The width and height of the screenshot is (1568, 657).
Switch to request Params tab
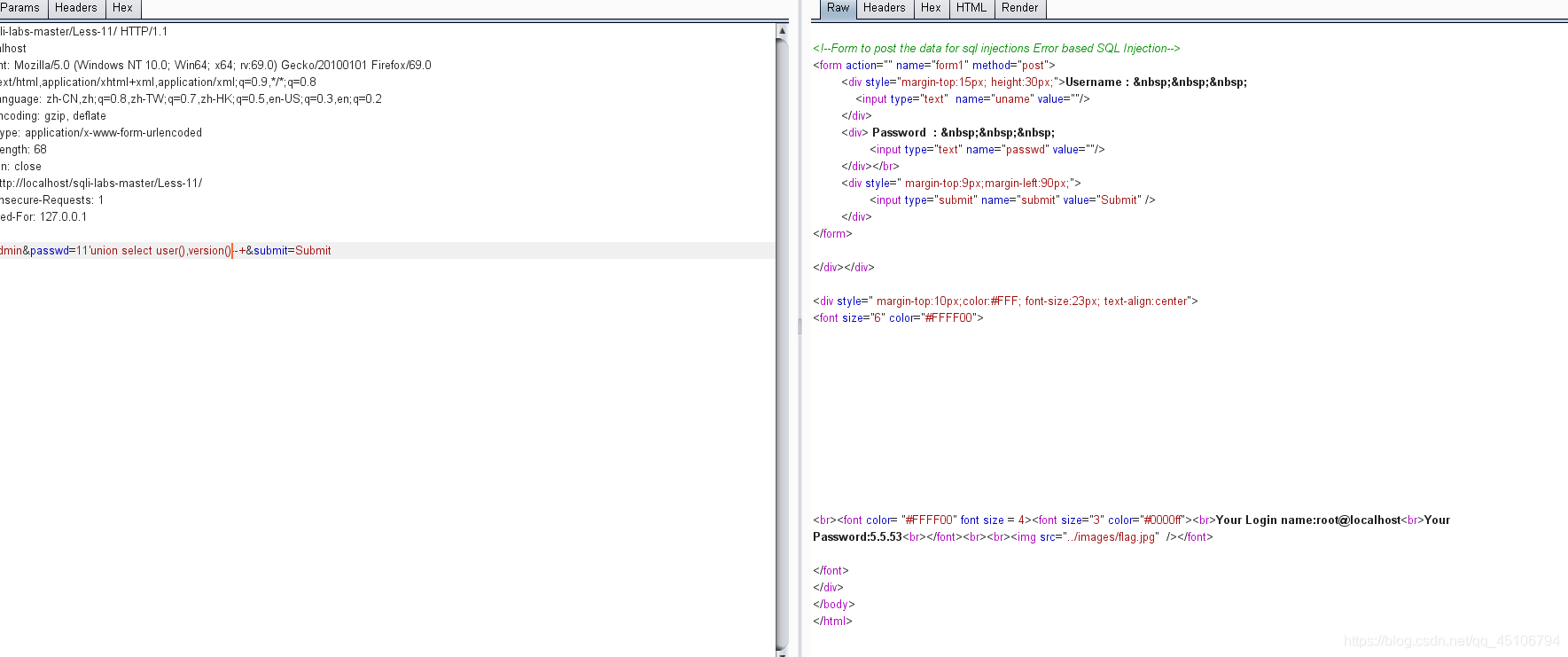pyautogui.click(x=21, y=8)
